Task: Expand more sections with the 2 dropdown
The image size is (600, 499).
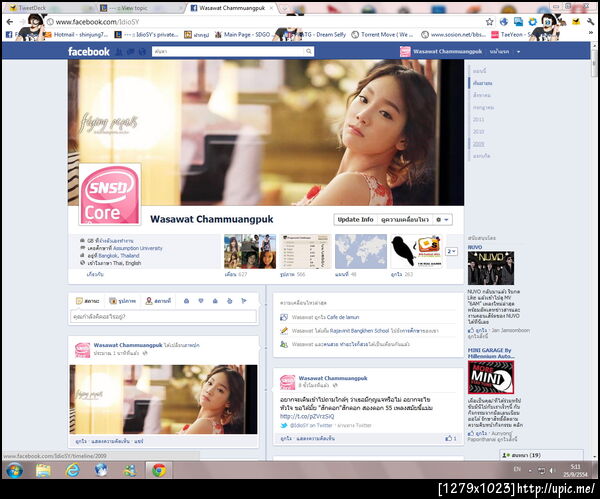Action: click(452, 251)
